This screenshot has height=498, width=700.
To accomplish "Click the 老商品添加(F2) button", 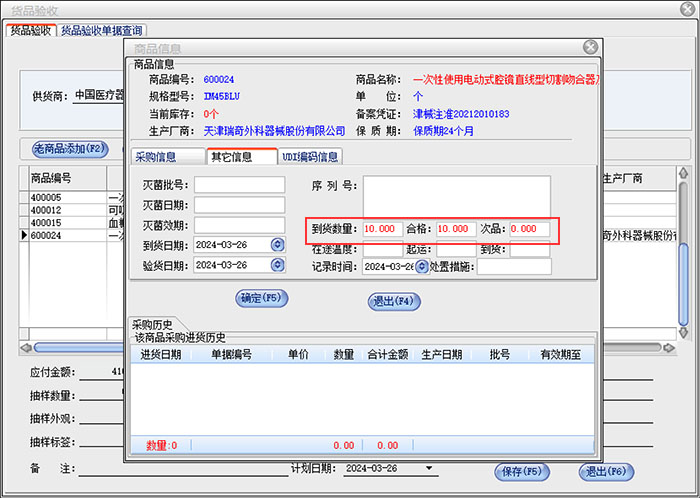I will 69,149.
